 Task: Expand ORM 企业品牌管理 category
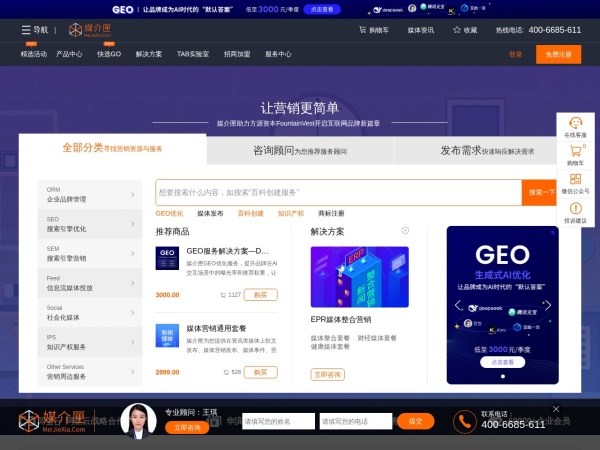pyautogui.click(x=90, y=194)
